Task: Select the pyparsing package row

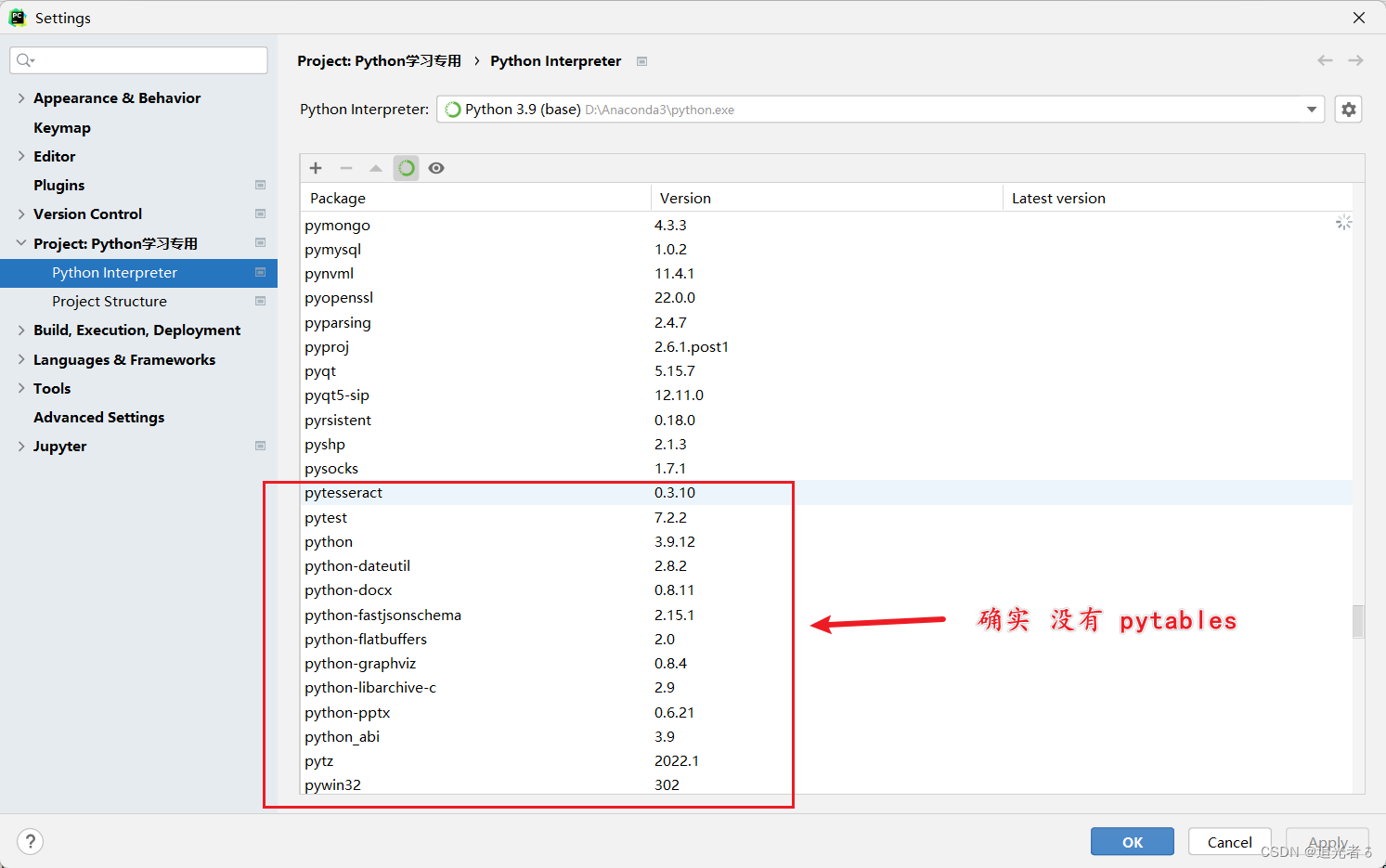Action: [826, 322]
